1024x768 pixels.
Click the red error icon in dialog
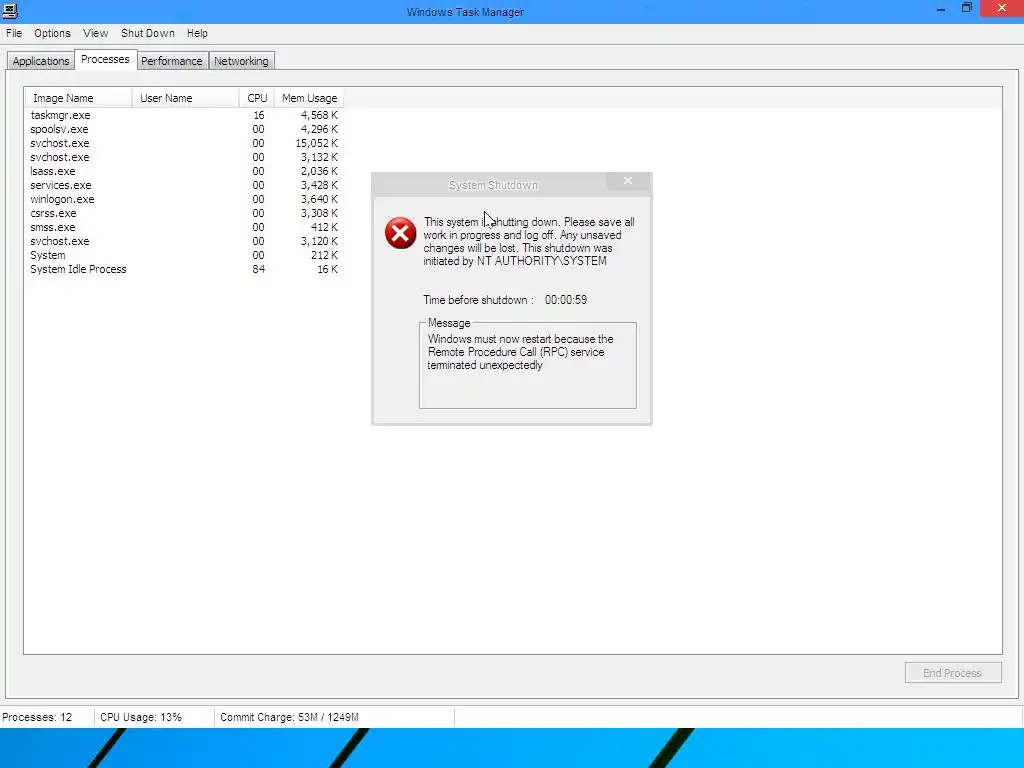(400, 233)
